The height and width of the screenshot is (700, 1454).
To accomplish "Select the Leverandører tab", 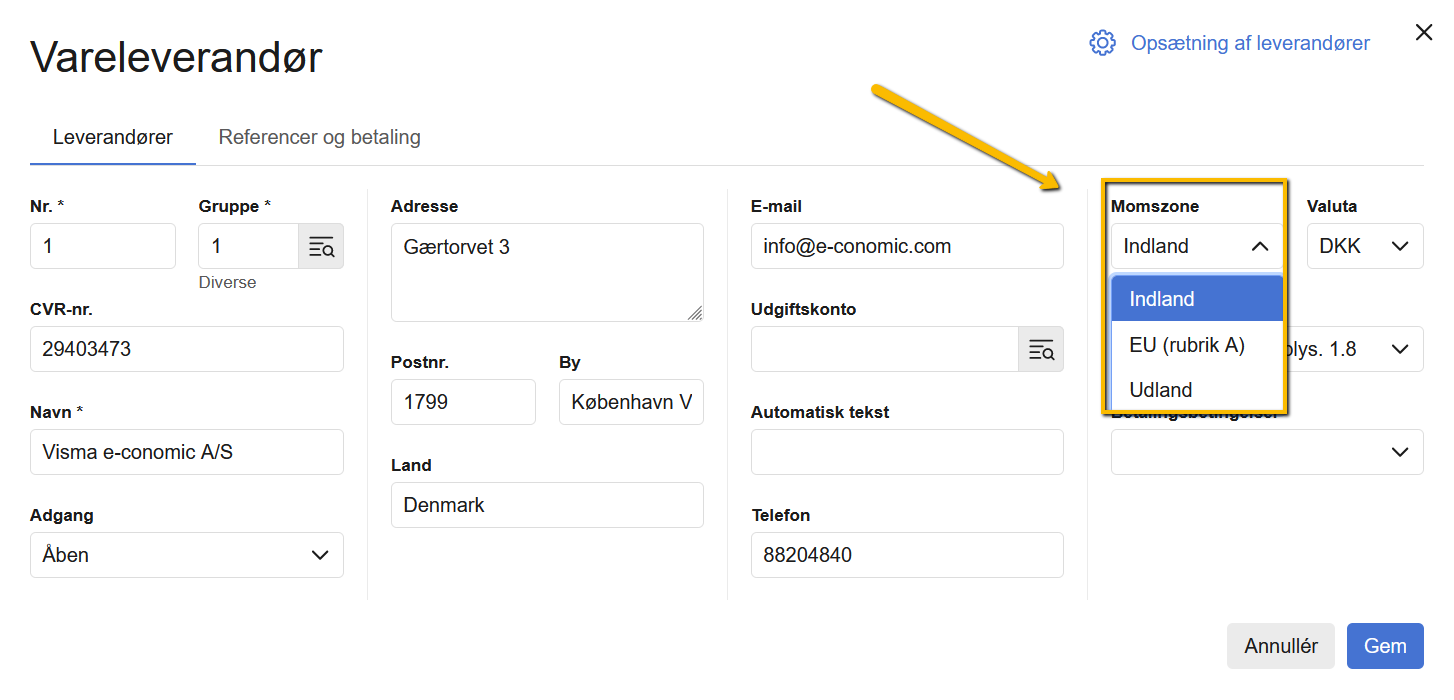I will click(112, 137).
